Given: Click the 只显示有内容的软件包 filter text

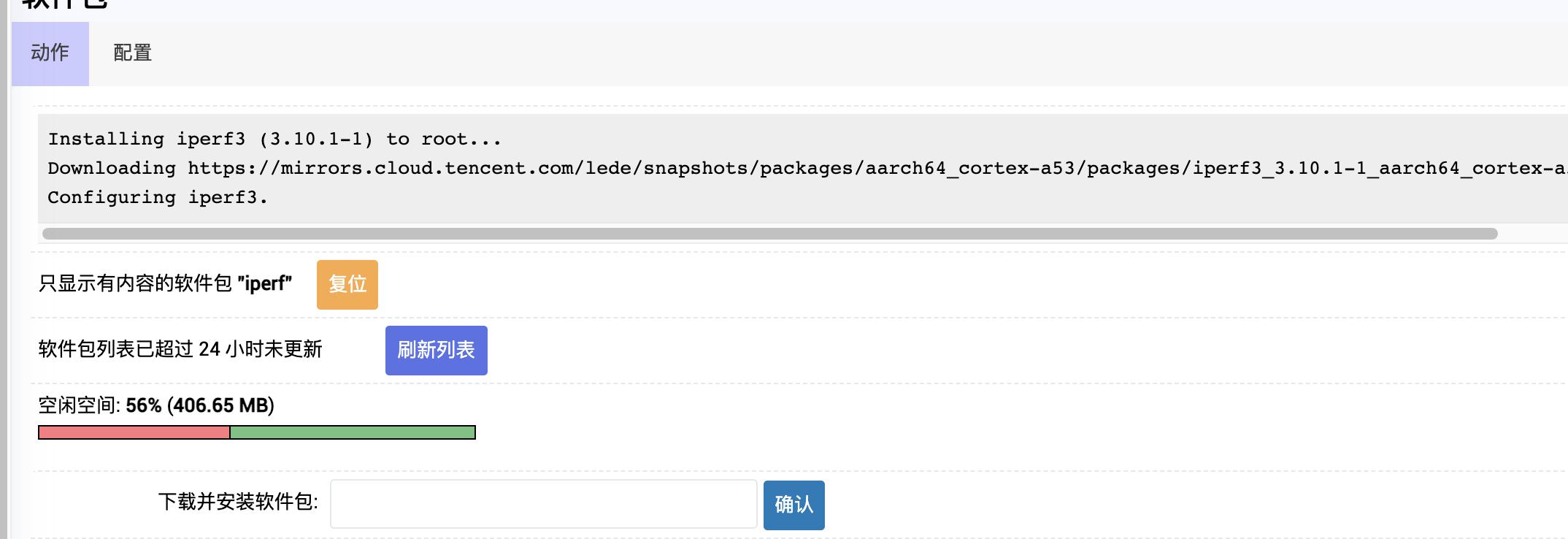Looking at the screenshot, I should click(x=136, y=283).
